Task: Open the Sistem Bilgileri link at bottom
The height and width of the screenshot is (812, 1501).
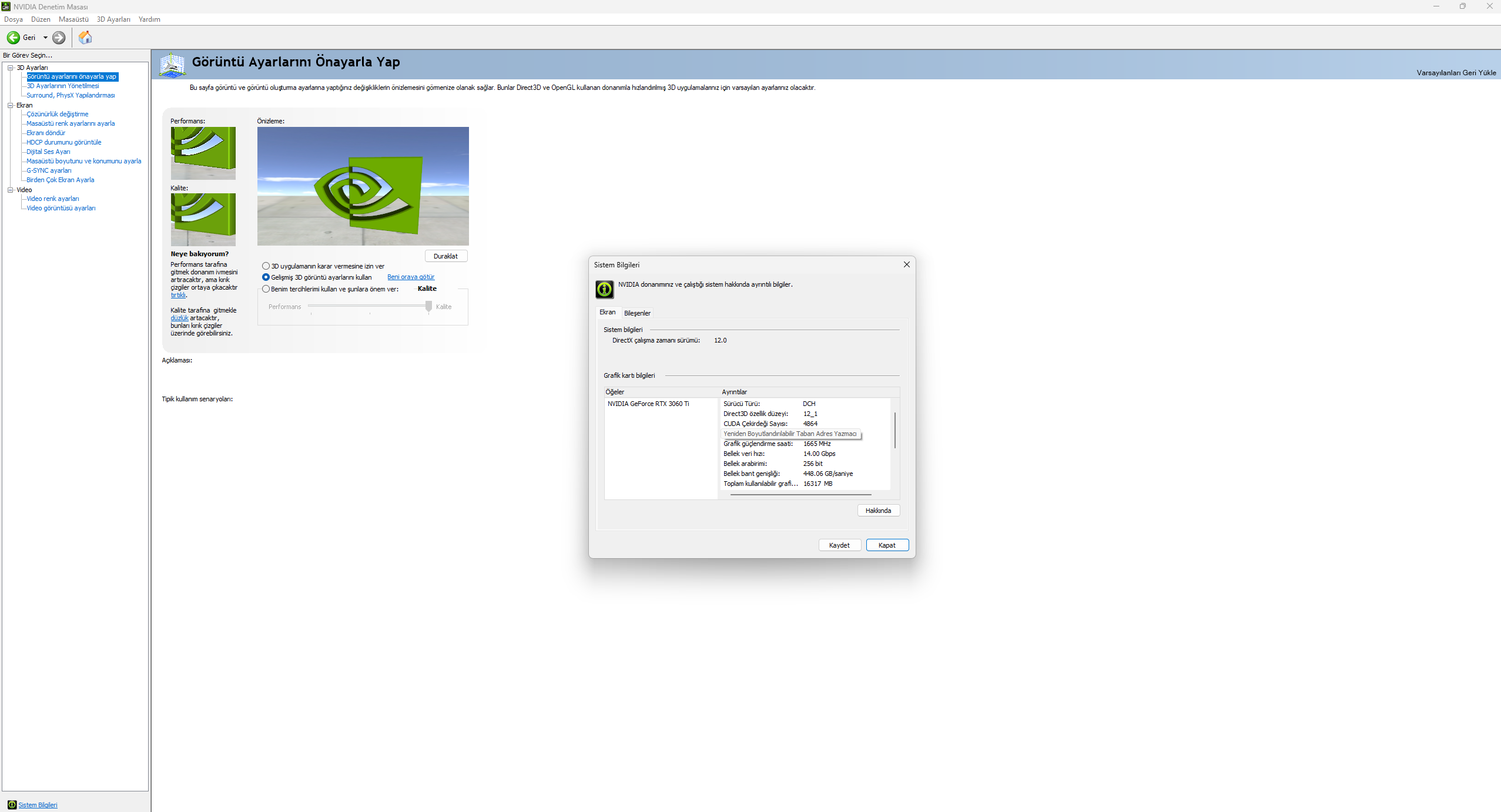Action: click(x=38, y=805)
